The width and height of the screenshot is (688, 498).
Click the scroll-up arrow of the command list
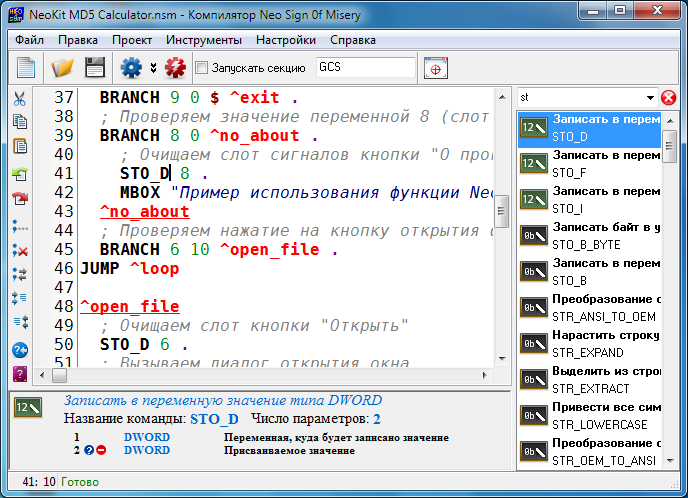tap(670, 120)
